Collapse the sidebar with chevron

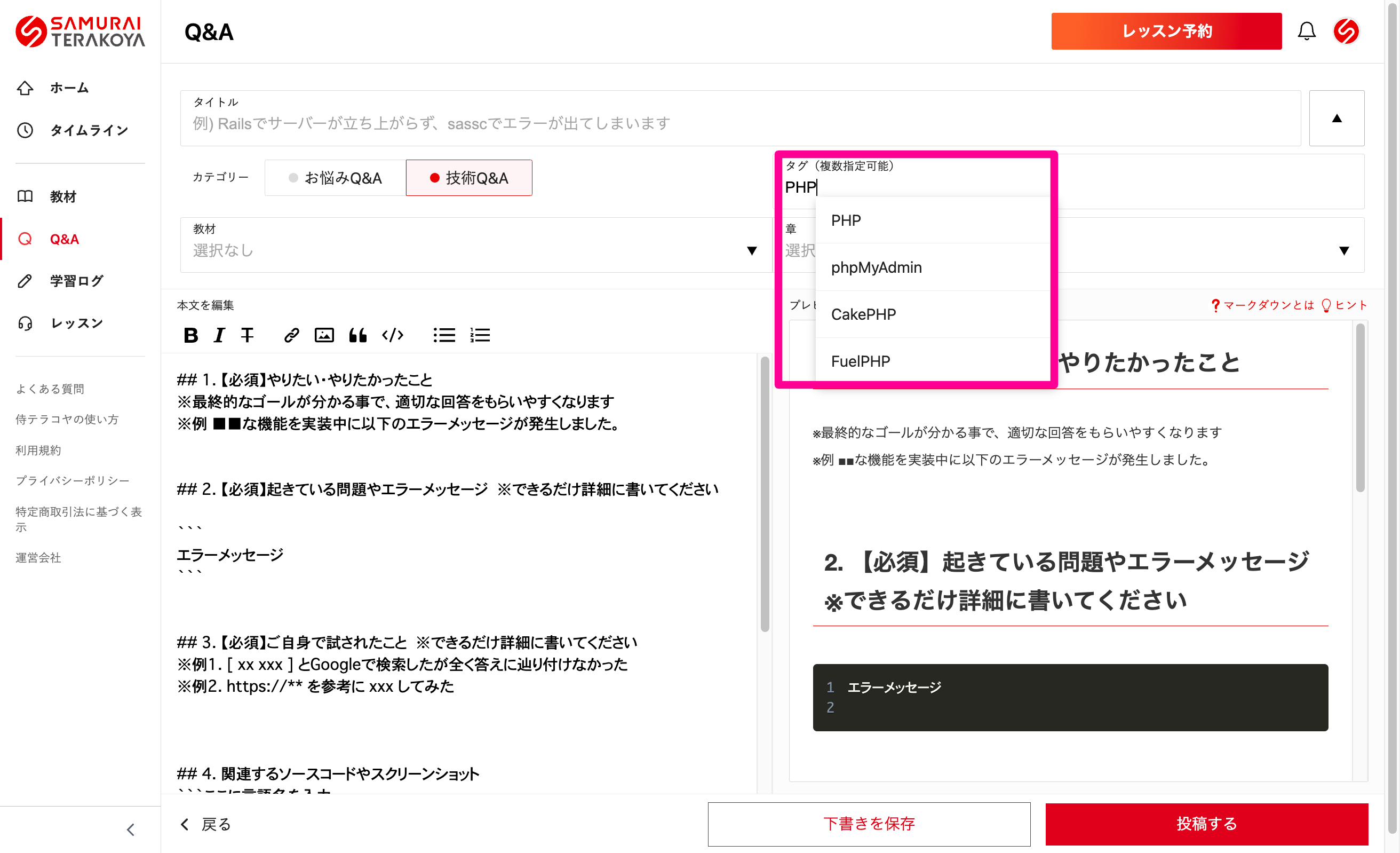tap(131, 829)
